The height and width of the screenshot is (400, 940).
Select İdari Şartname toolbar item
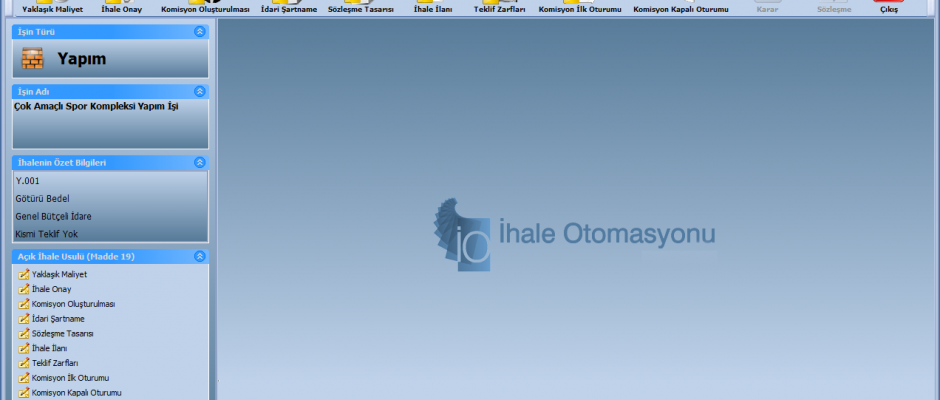[x=289, y=8]
